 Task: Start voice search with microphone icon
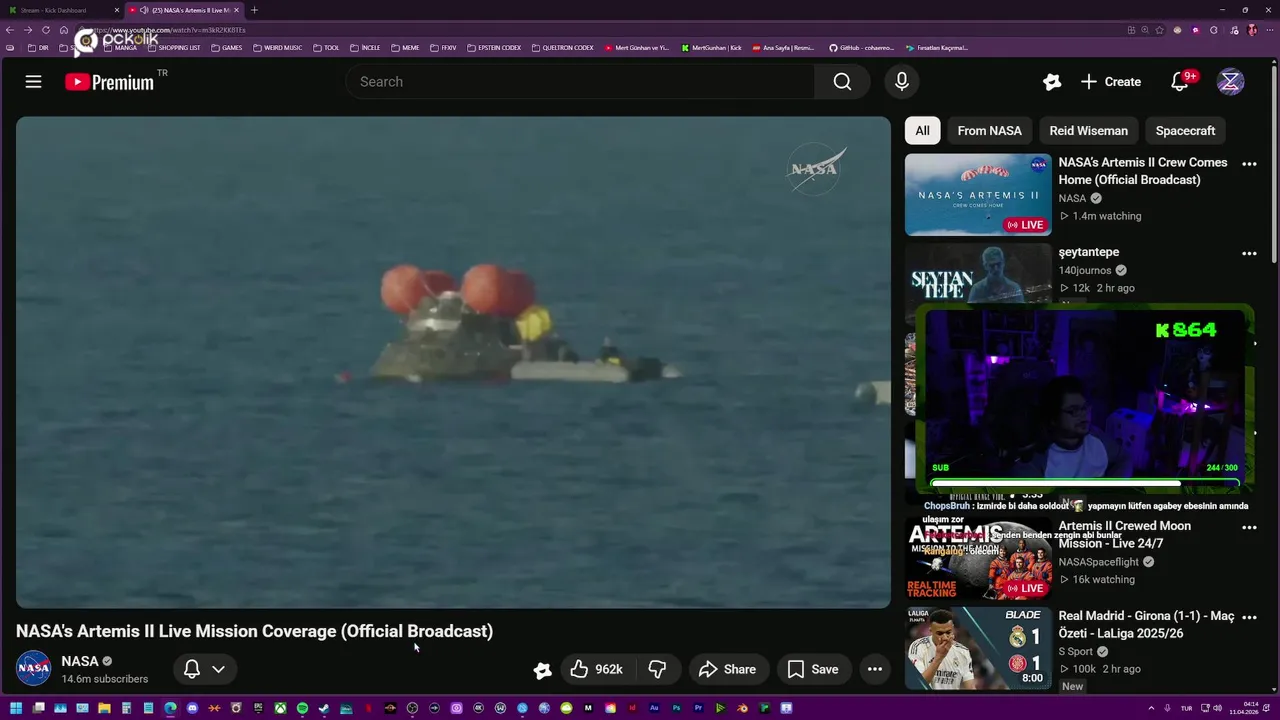point(902,82)
